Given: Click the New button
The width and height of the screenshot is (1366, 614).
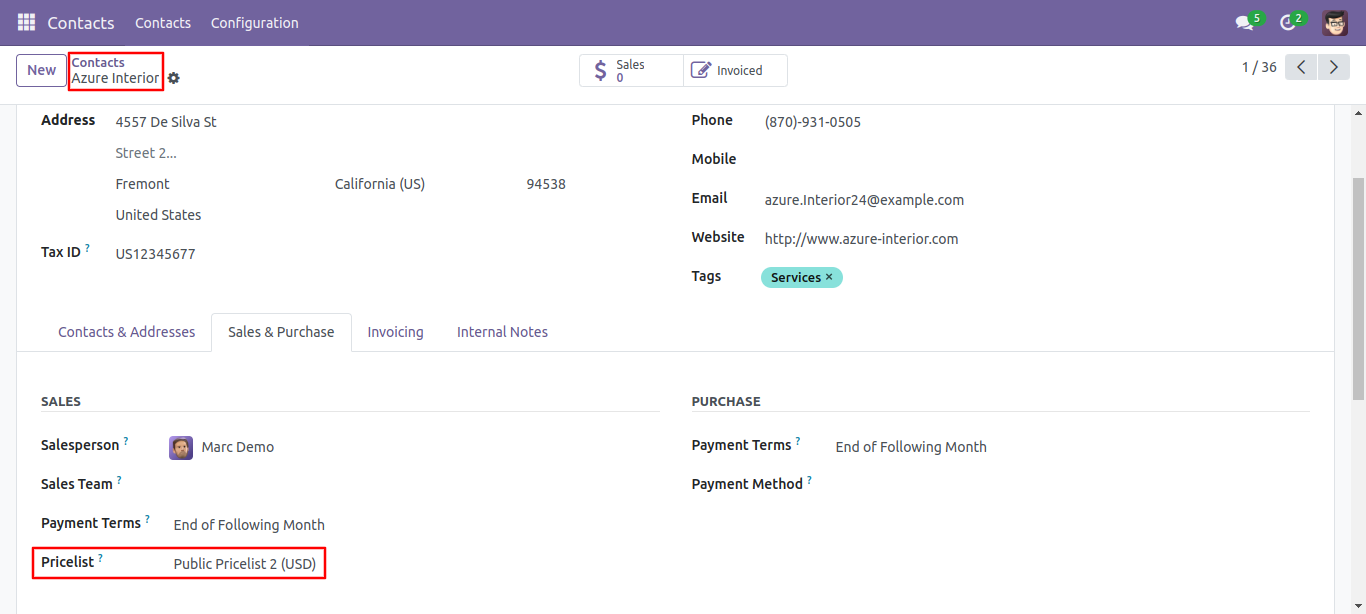Looking at the screenshot, I should (x=41, y=70).
